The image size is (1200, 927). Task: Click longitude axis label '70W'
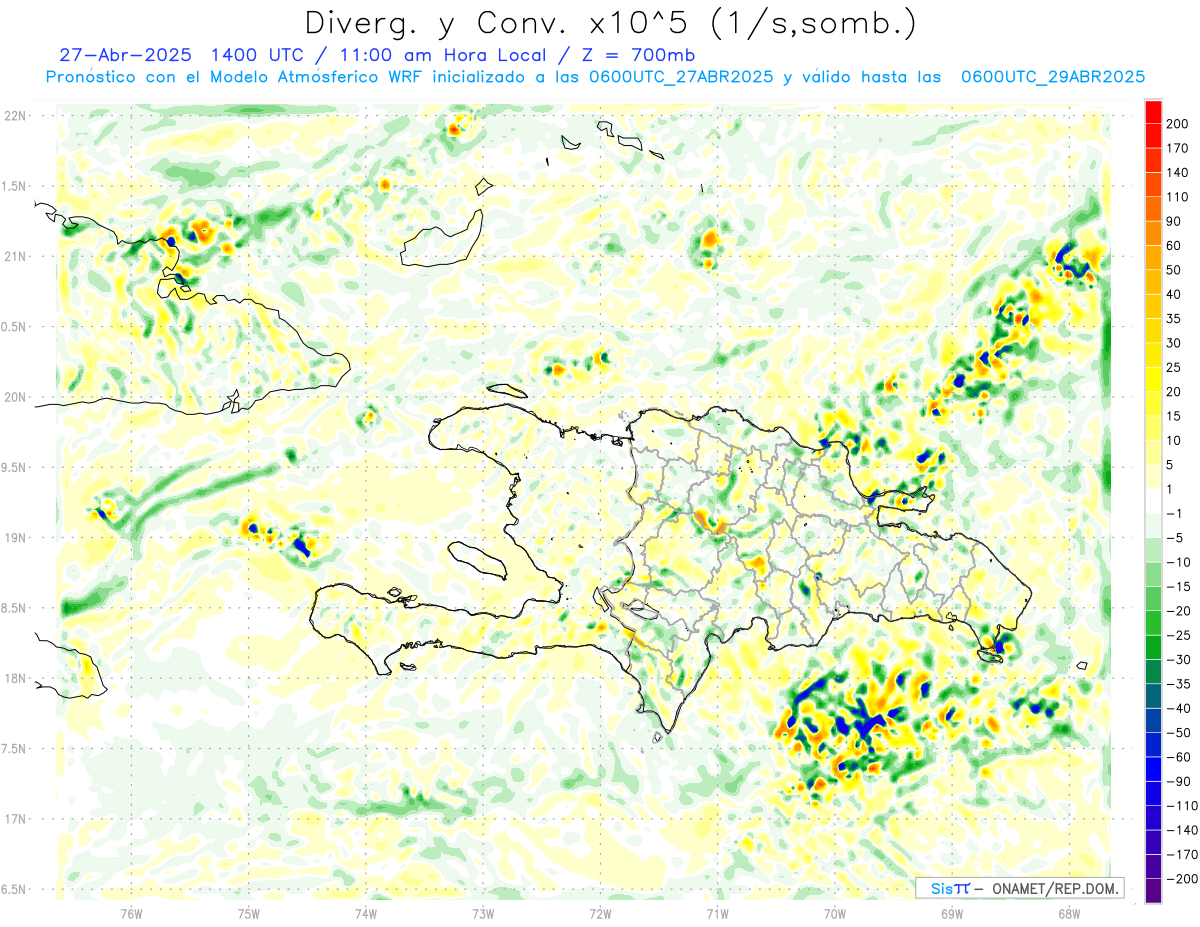[x=834, y=914]
